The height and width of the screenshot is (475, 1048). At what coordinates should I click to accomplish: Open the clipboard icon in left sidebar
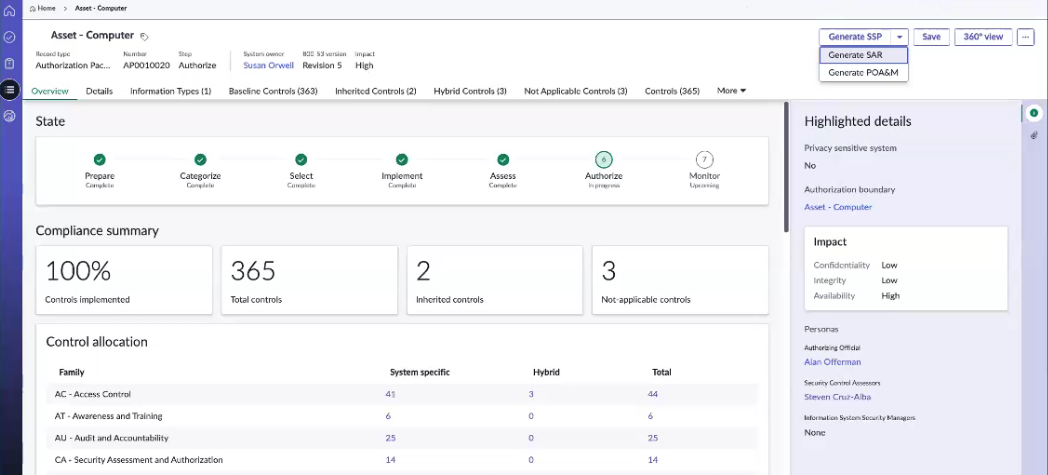9,64
